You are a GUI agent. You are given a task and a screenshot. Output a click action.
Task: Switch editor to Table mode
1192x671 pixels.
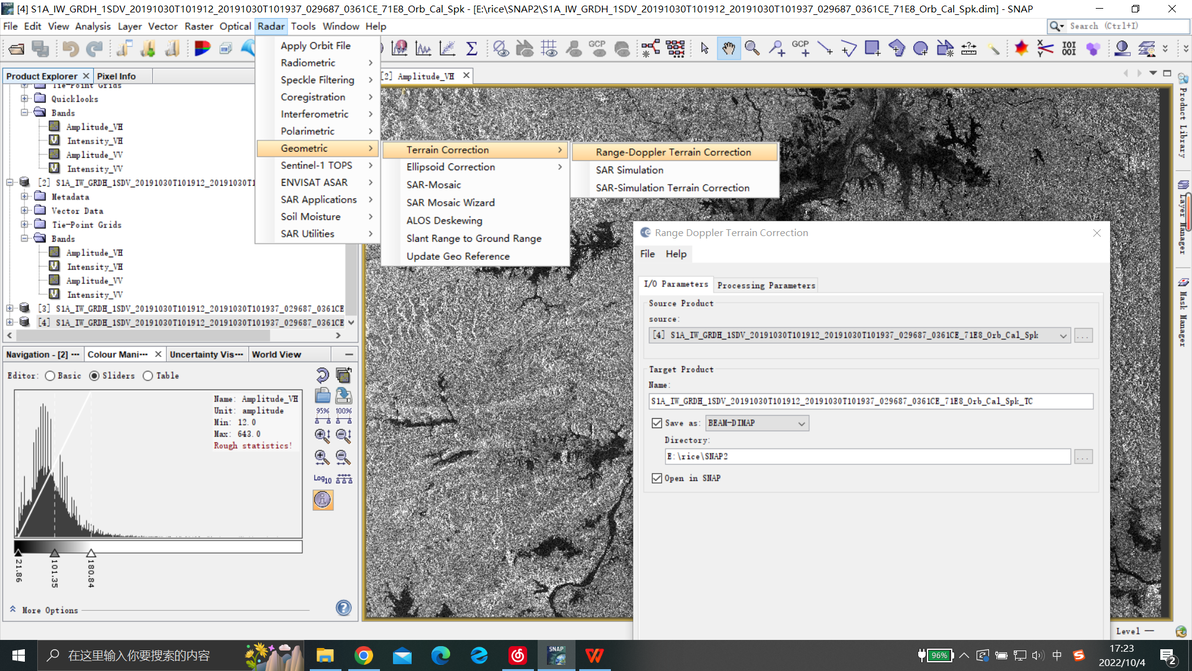pyautogui.click(x=148, y=376)
